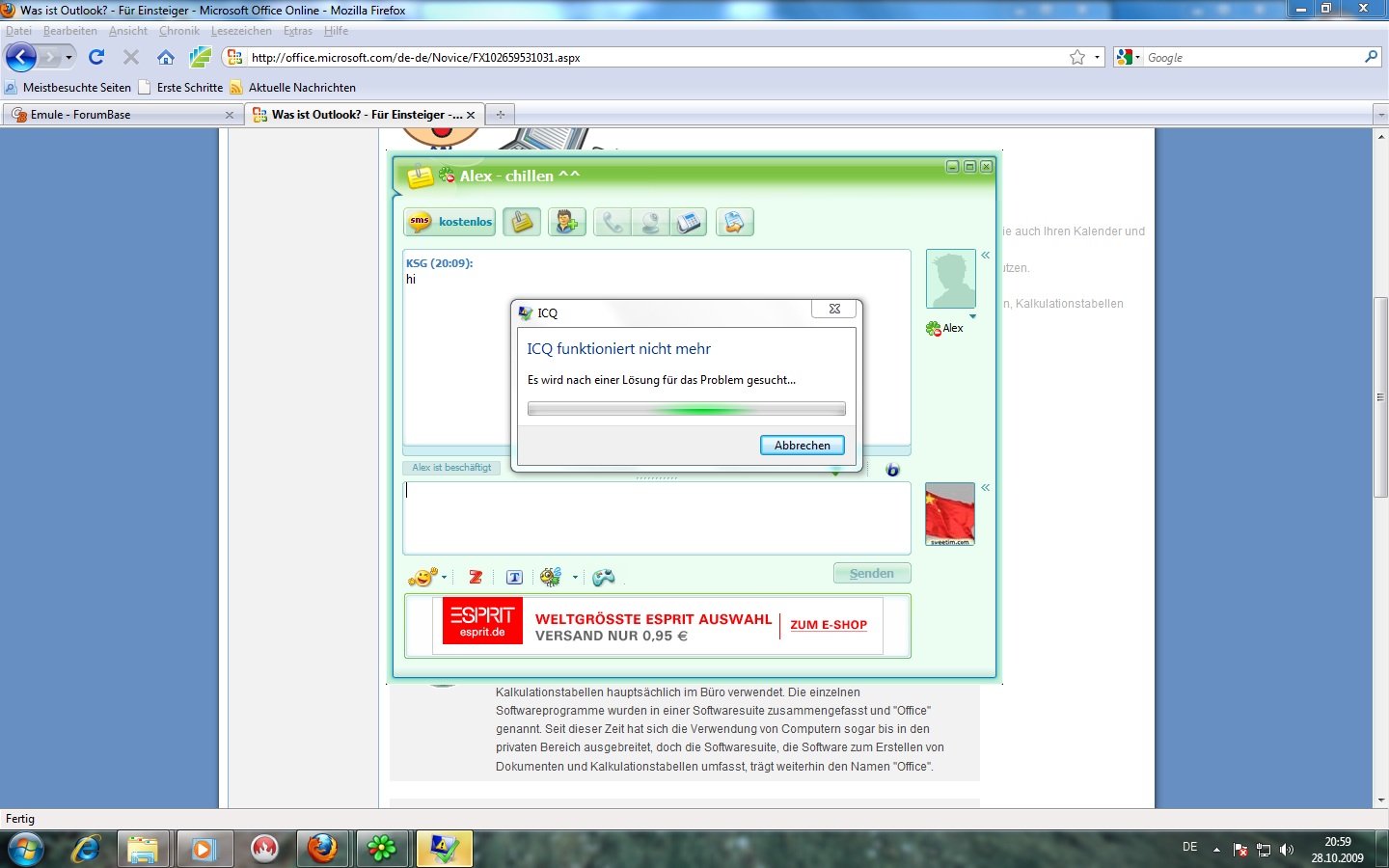
Task: Click Abbrechen in the ICQ error dialog
Action: pyautogui.click(x=803, y=446)
